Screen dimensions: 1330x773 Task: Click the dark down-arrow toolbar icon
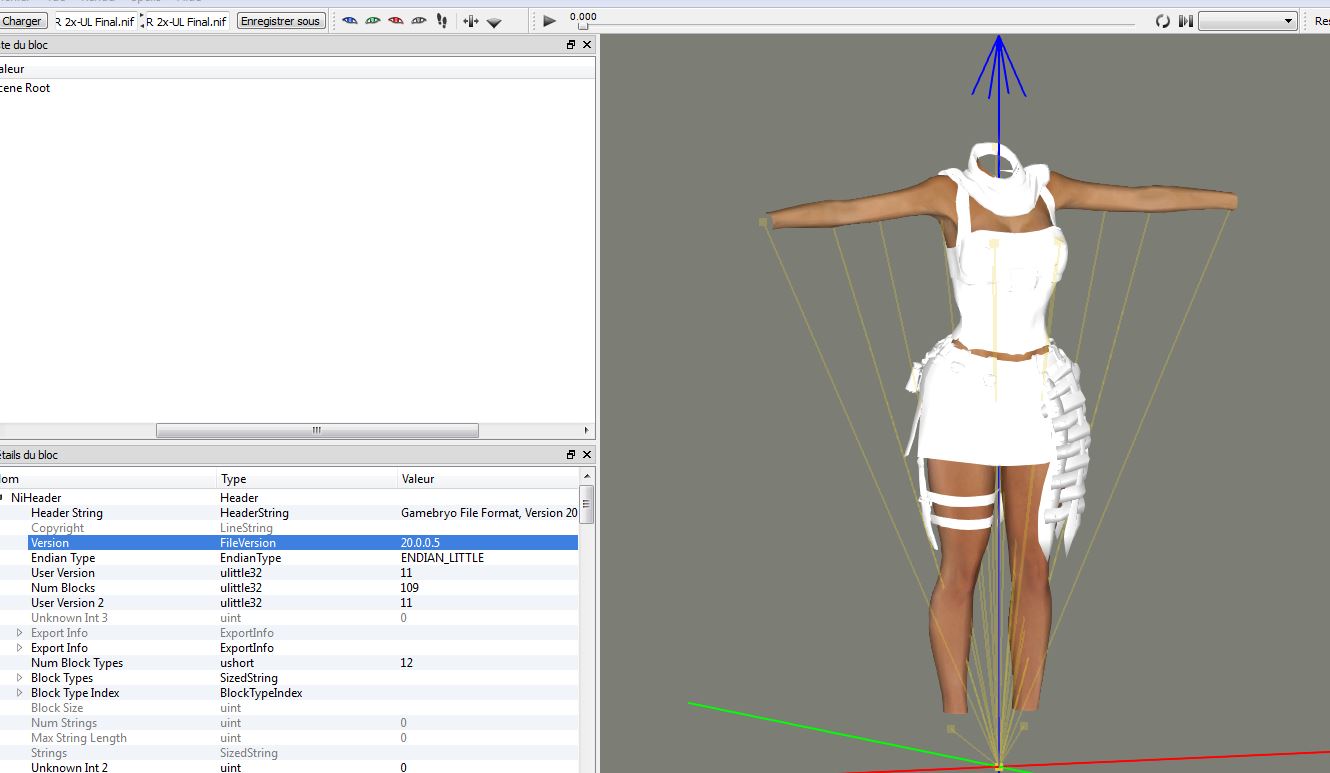click(x=494, y=22)
